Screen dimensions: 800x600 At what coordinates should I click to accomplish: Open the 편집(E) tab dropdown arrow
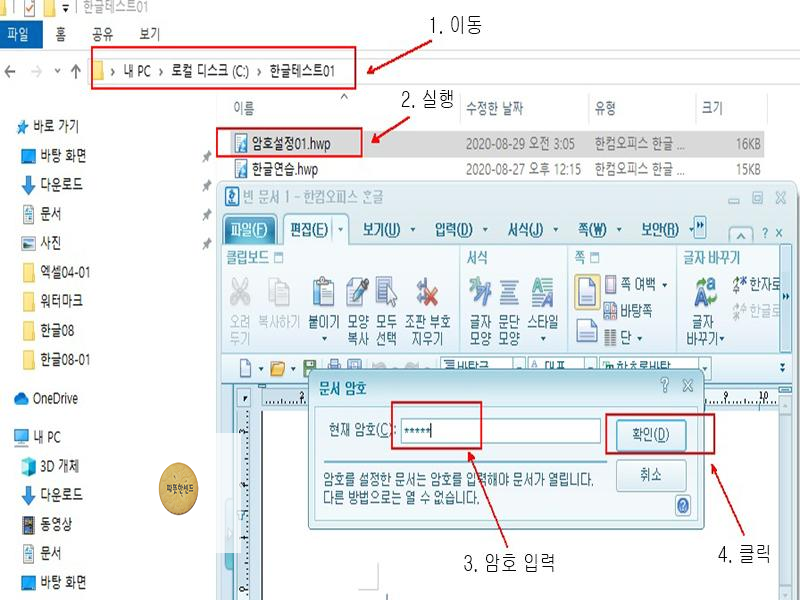pos(340,230)
